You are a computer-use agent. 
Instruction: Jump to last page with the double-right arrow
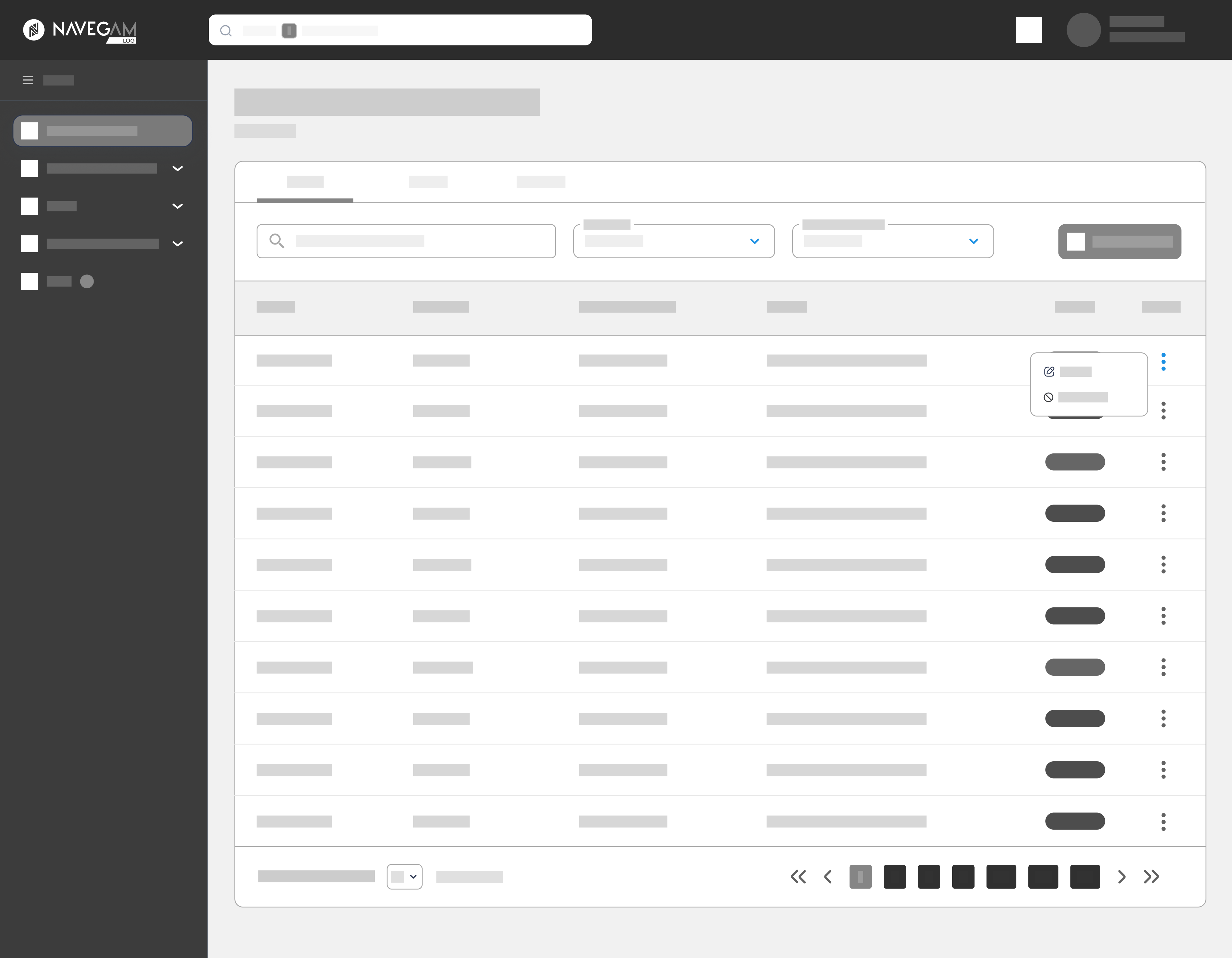(x=1151, y=877)
